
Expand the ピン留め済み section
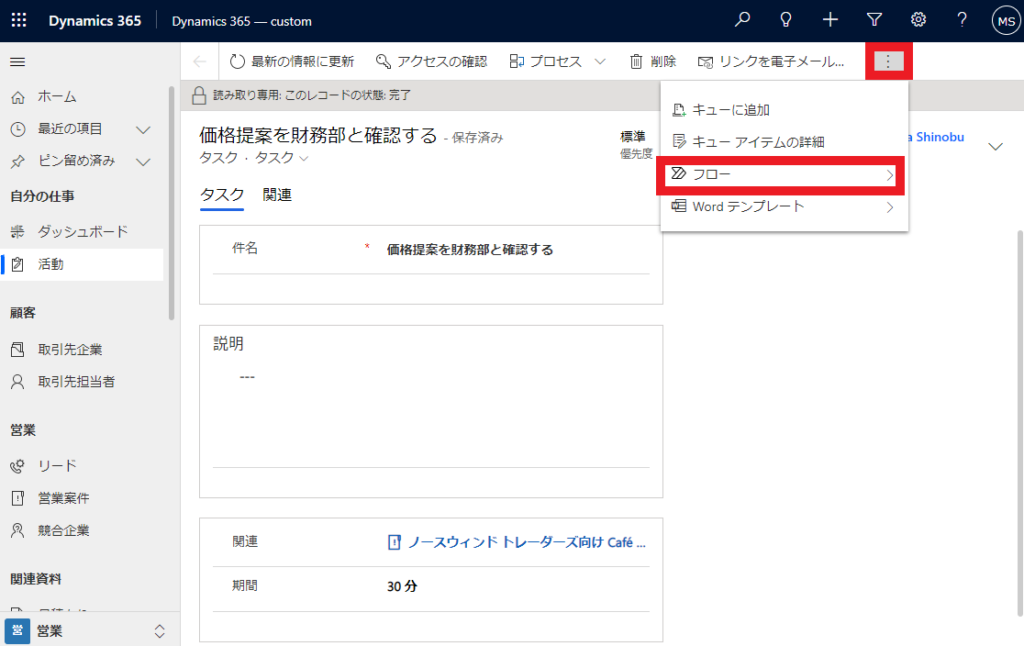(142, 161)
